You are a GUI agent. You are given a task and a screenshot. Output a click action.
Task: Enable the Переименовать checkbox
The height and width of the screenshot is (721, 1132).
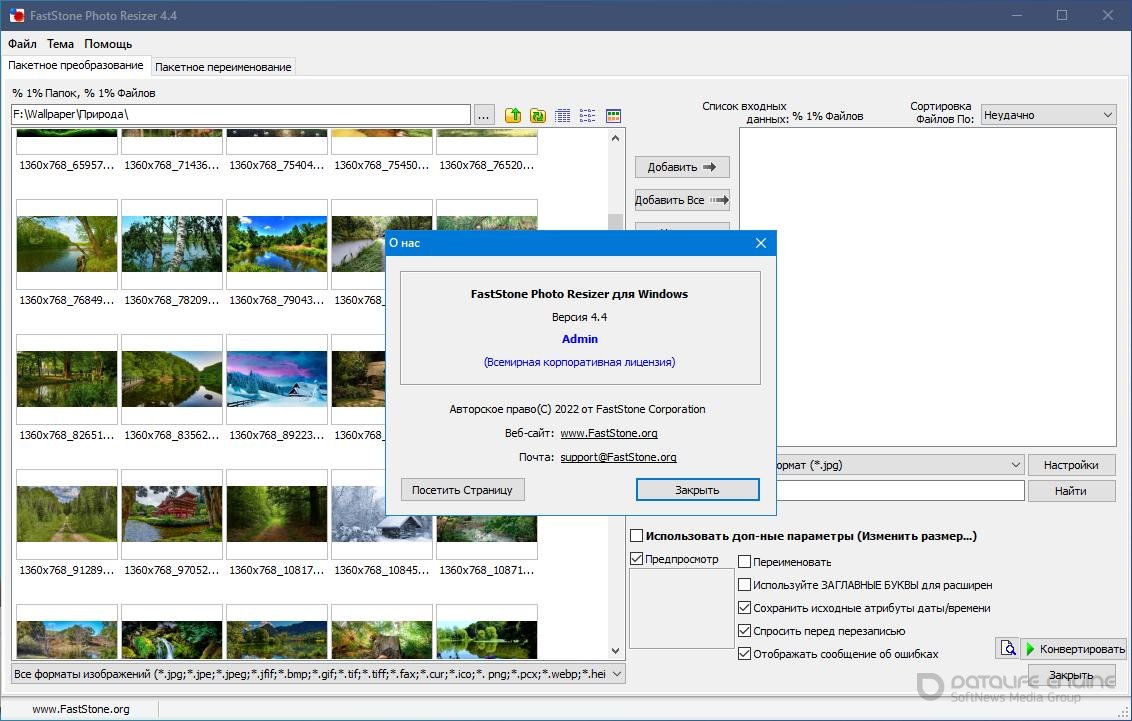pos(744,562)
